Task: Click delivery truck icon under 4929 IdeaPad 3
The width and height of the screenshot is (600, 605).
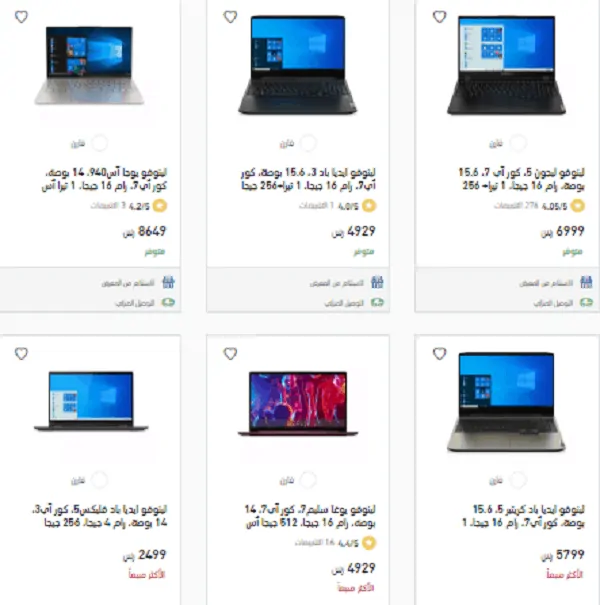Action: click(377, 302)
